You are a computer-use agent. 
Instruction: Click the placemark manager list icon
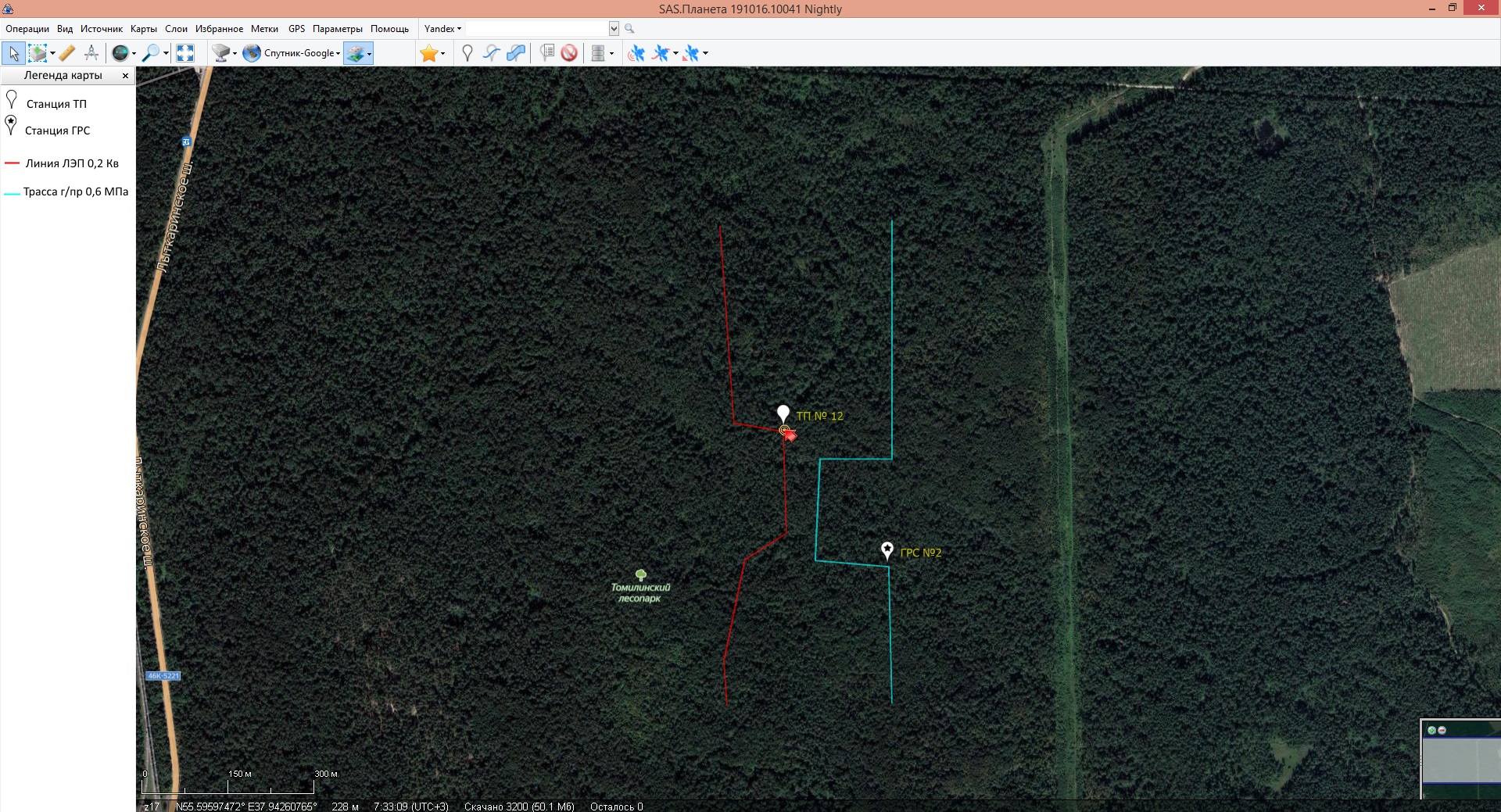547,53
